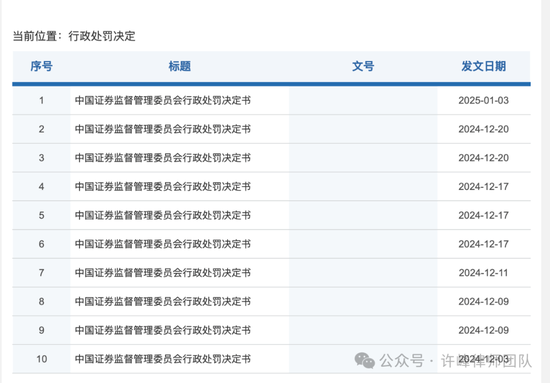
Task: Select the date 2024-12-11
Action: pyautogui.click(x=483, y=273)
